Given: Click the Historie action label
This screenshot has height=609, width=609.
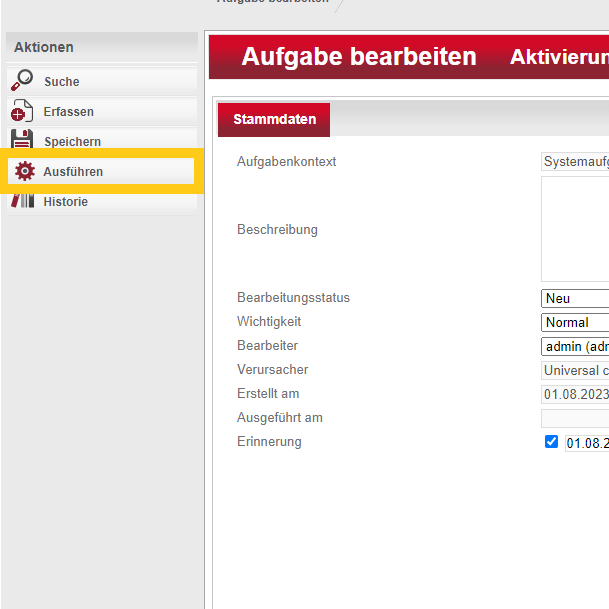Looking at the screenshot, I should click(x=66, y=201).
